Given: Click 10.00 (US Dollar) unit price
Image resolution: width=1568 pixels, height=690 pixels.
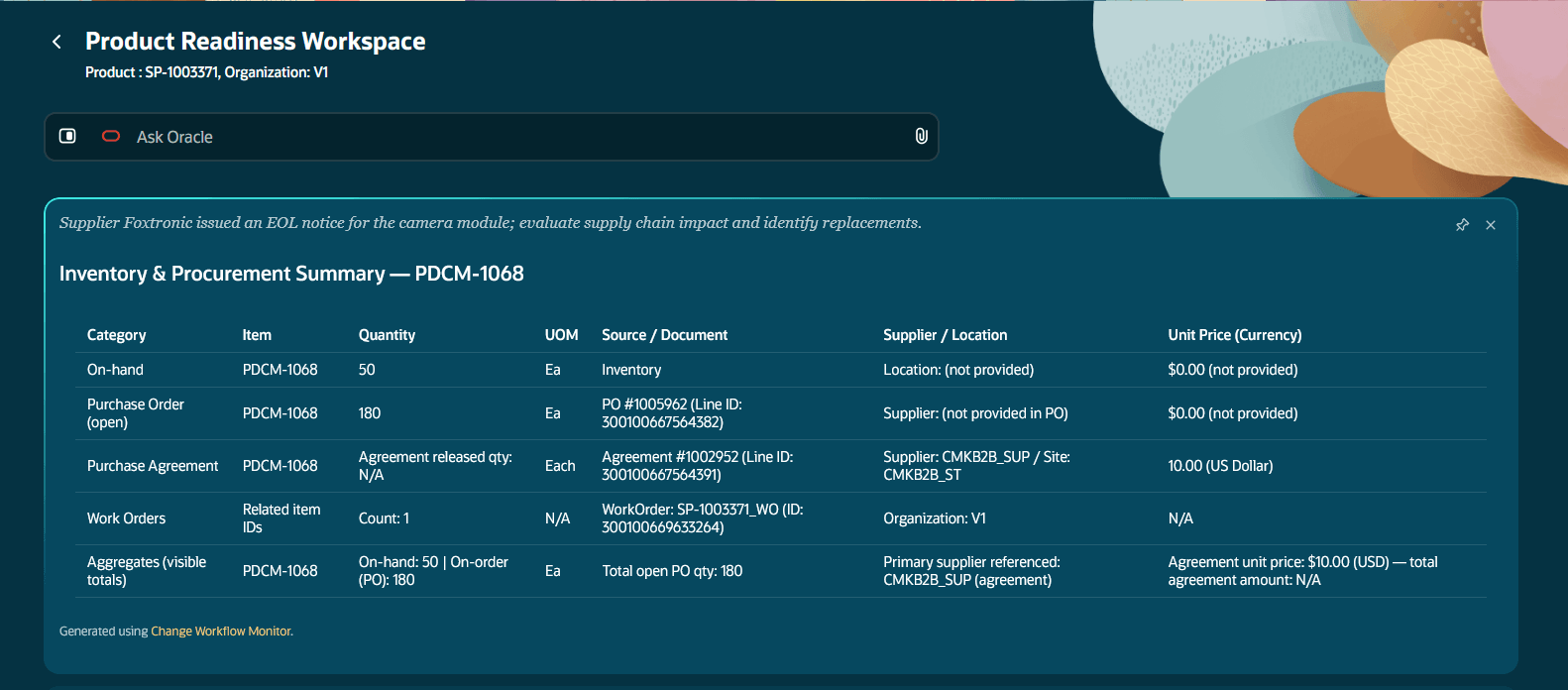Looking at the screenshot, I should (1220, 466).
